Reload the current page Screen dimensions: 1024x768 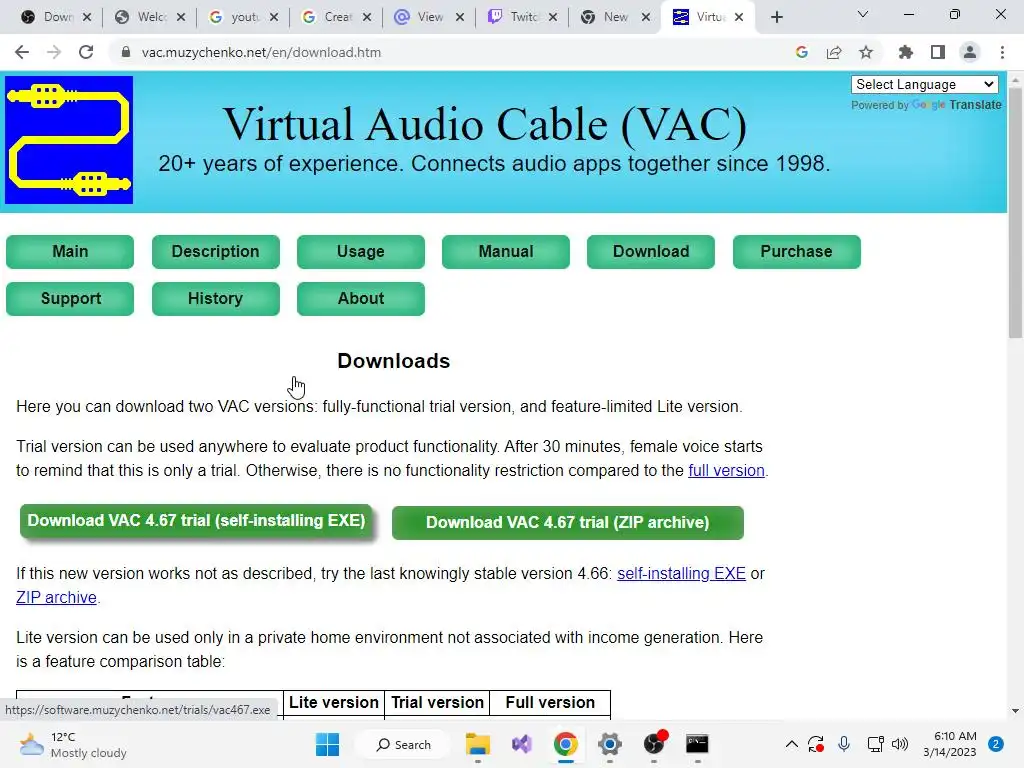(x=86, y=52)
